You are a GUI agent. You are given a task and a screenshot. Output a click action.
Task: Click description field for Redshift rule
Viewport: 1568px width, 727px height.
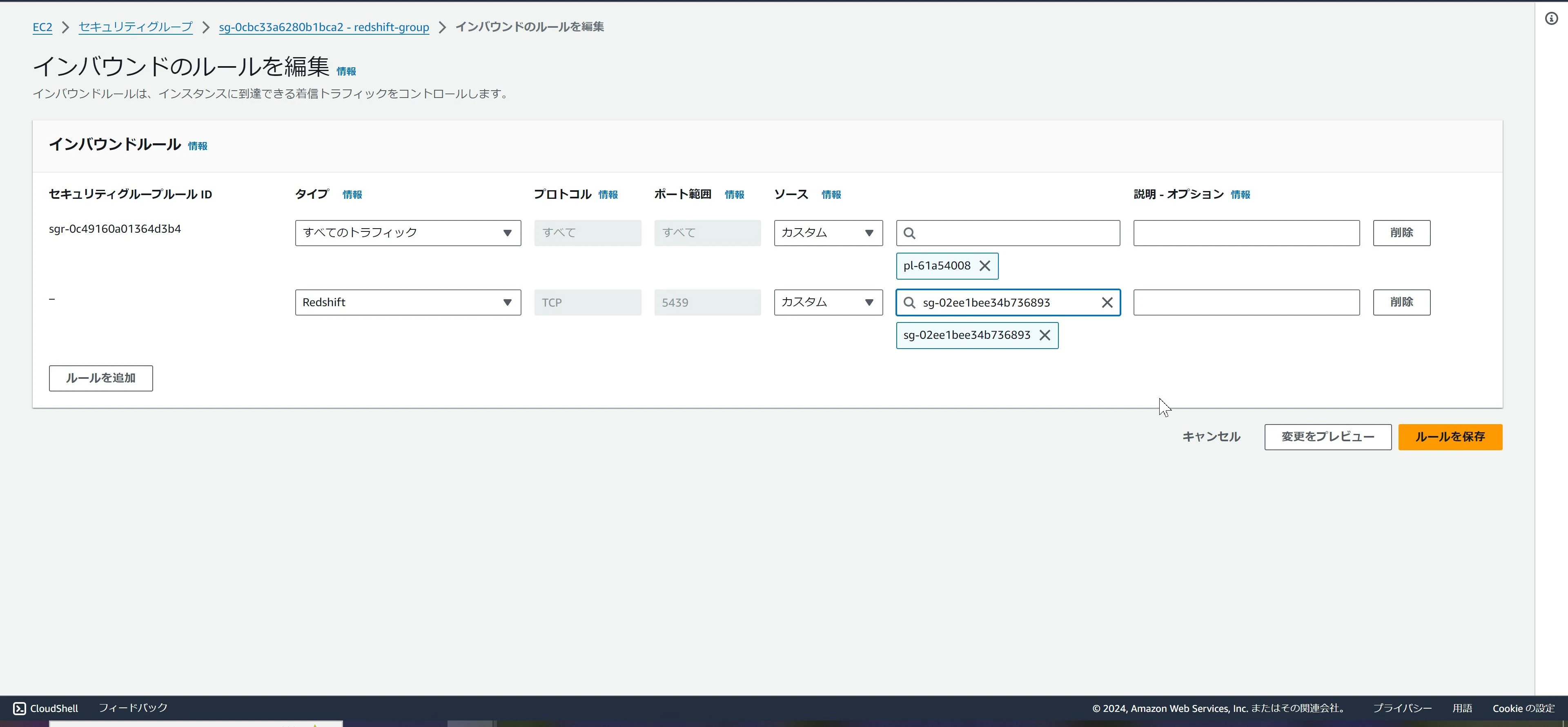[1246, 302]
